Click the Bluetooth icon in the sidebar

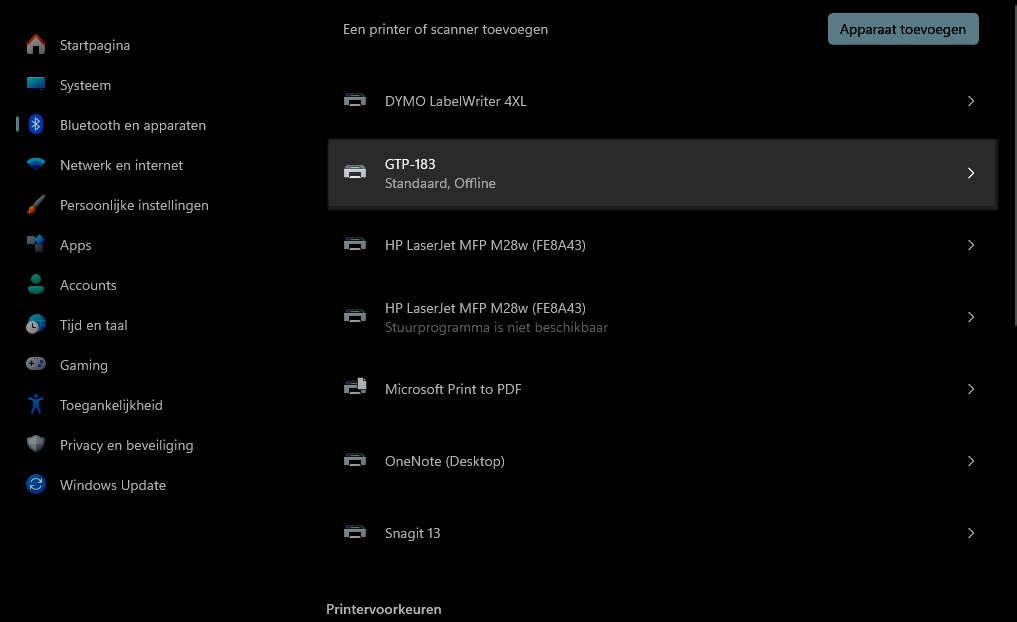tap(36, 125)
